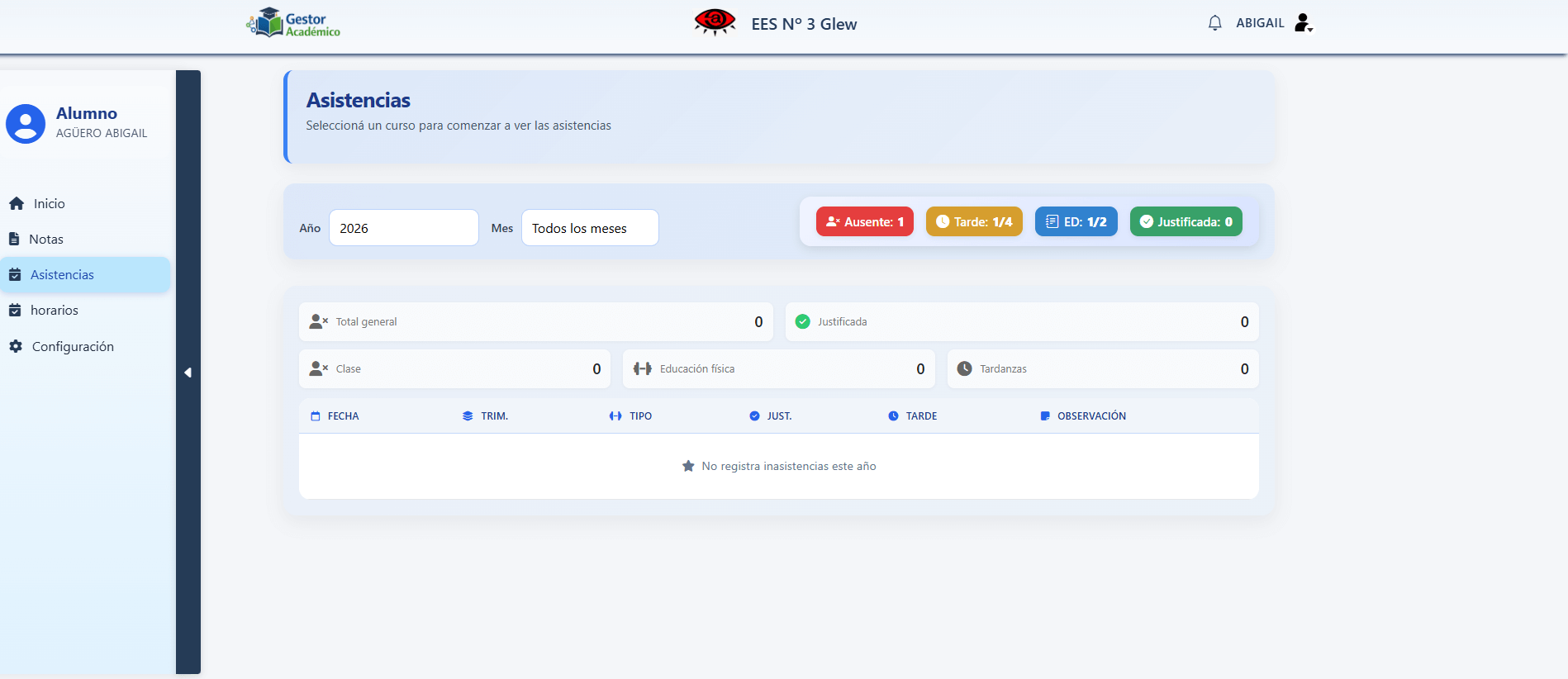Click the gear icon beside Configuración
The height and width of the screenshot is (679, 1568).
(x=16, y=346)
